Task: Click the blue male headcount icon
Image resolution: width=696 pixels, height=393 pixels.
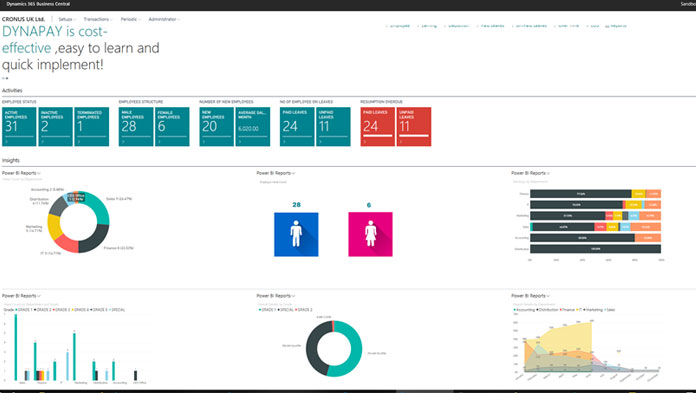Action: pyautogui.click(x=296, y=234)
